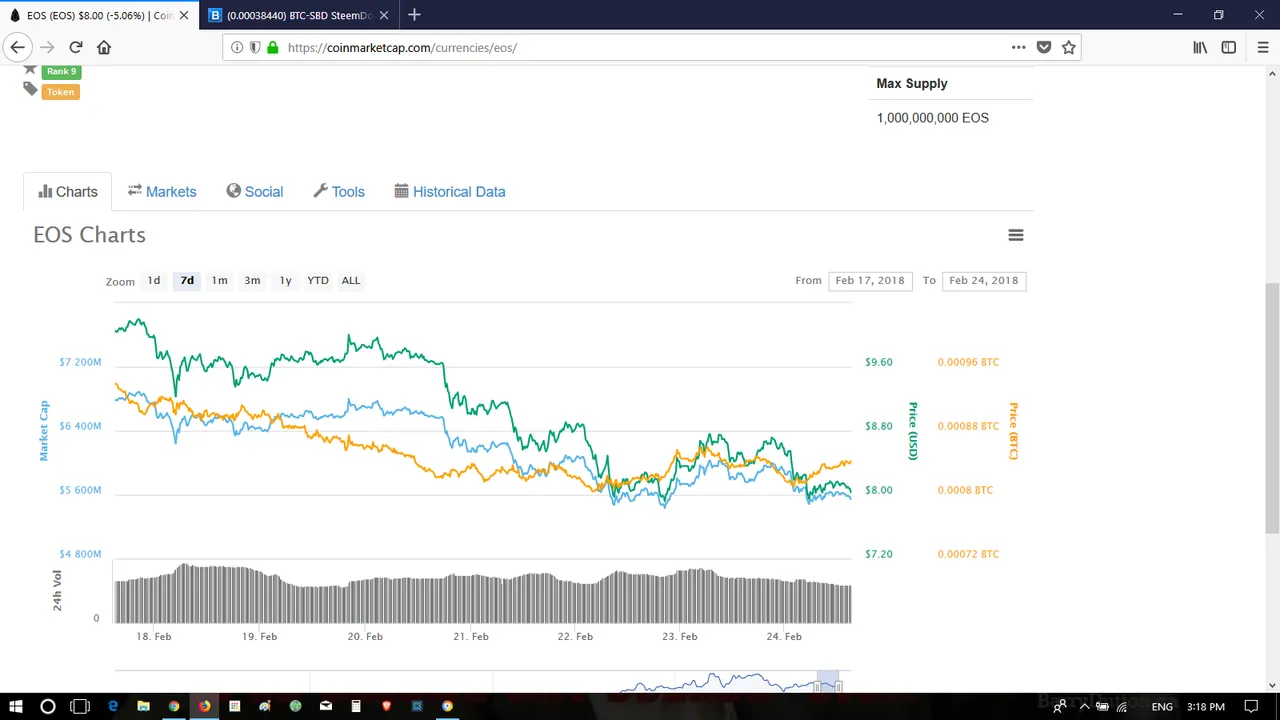Open the Windows Start menu

coord(17,706)
